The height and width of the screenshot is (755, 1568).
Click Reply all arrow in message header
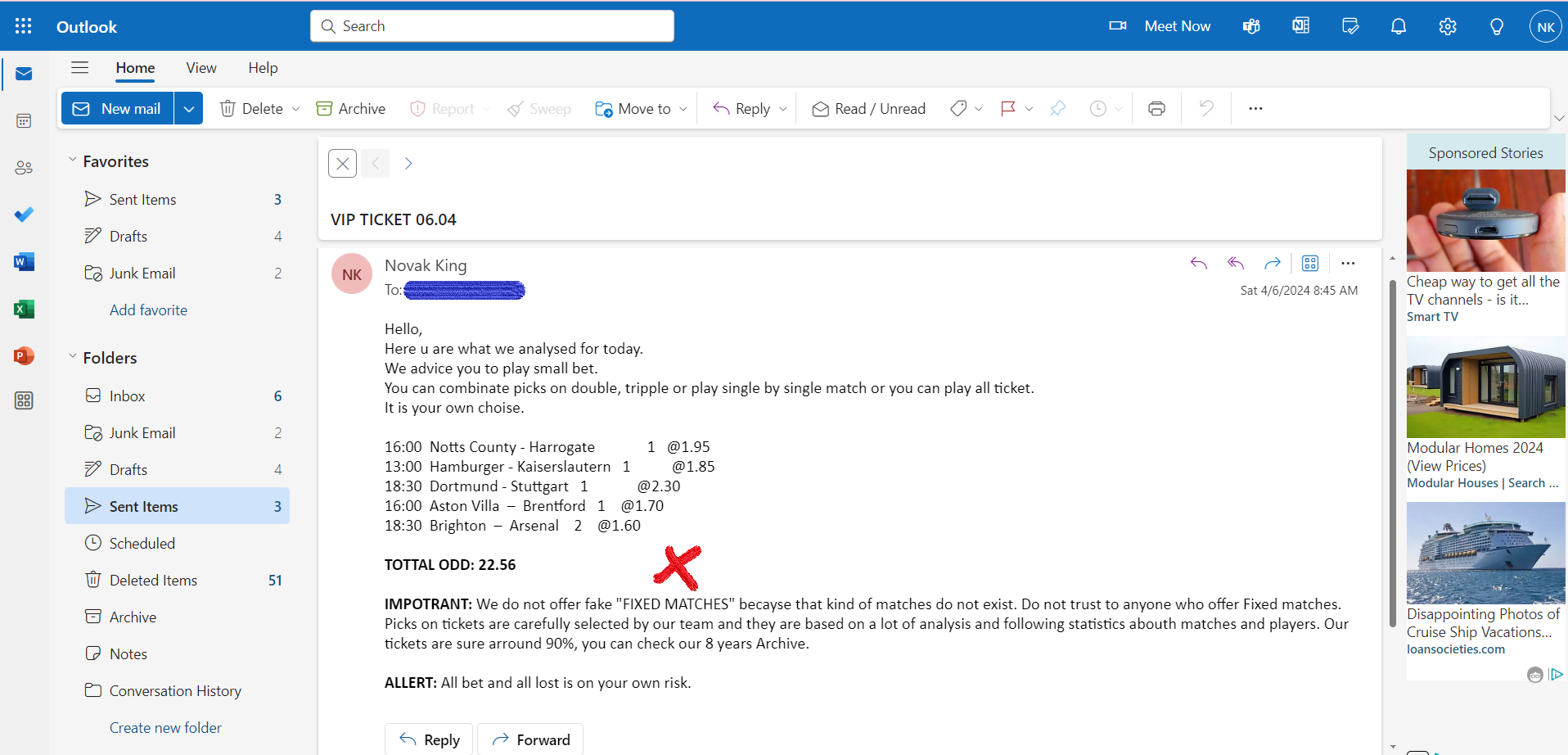point(1236,263)
